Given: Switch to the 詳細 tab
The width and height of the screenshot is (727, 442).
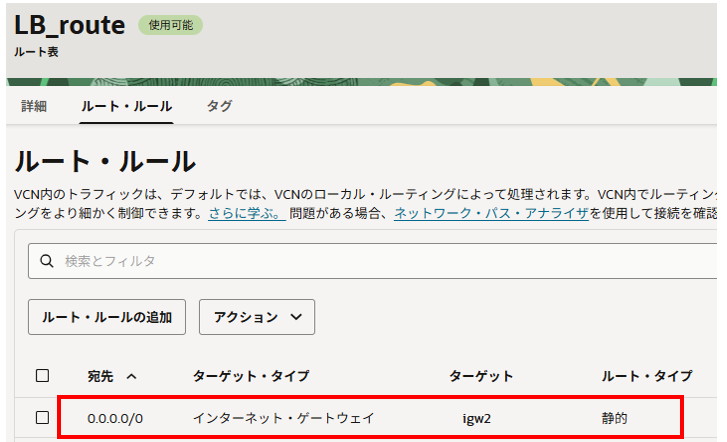Looking at the screenshot, I should (x=33, y=106).
